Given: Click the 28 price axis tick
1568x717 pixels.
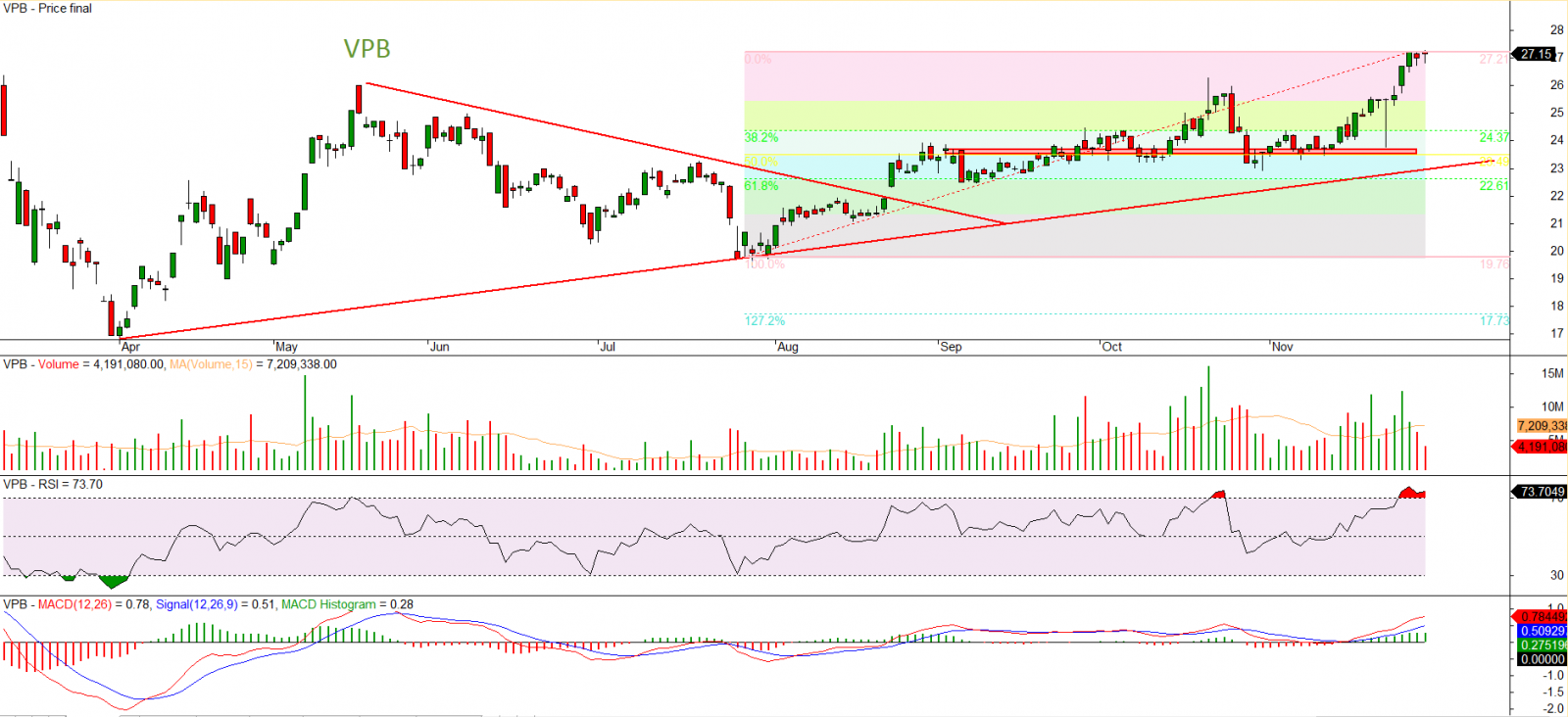Looking at the screenshot, I should (1556, 30).
